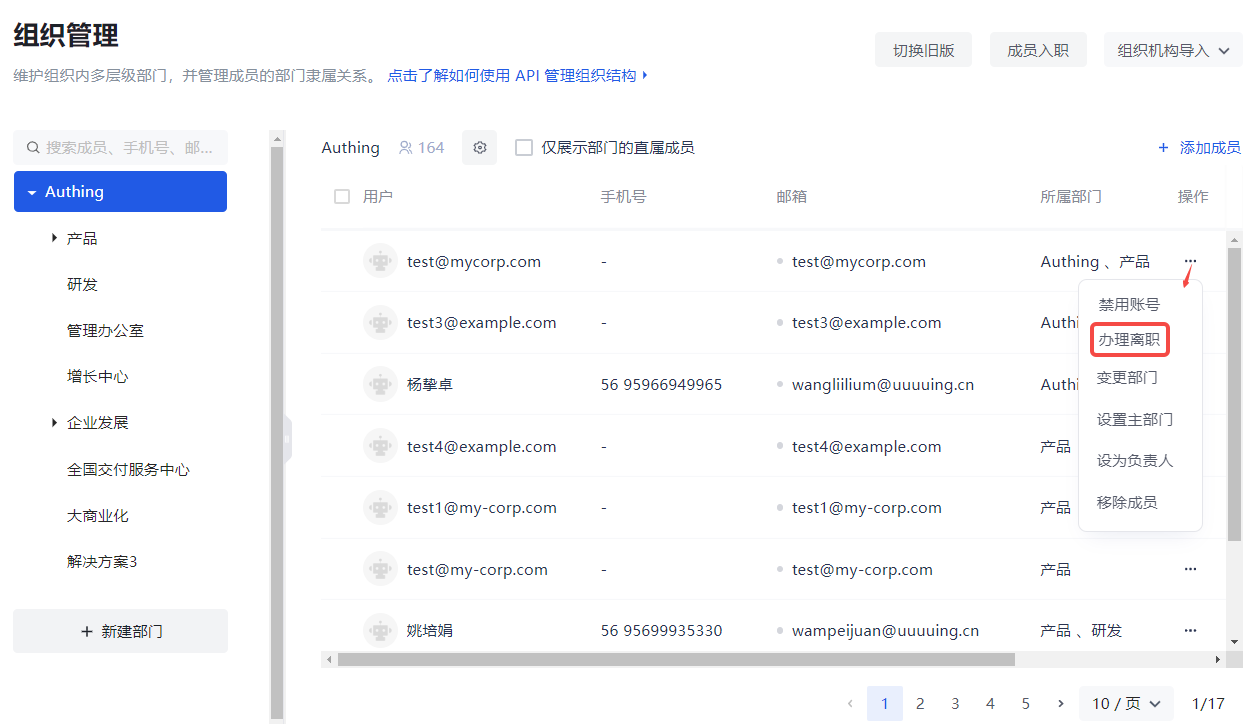The width and height of the screenshot is (1252, 724).
Task: Select 办理离职 from the context menu
Action: click(1129, 340)
